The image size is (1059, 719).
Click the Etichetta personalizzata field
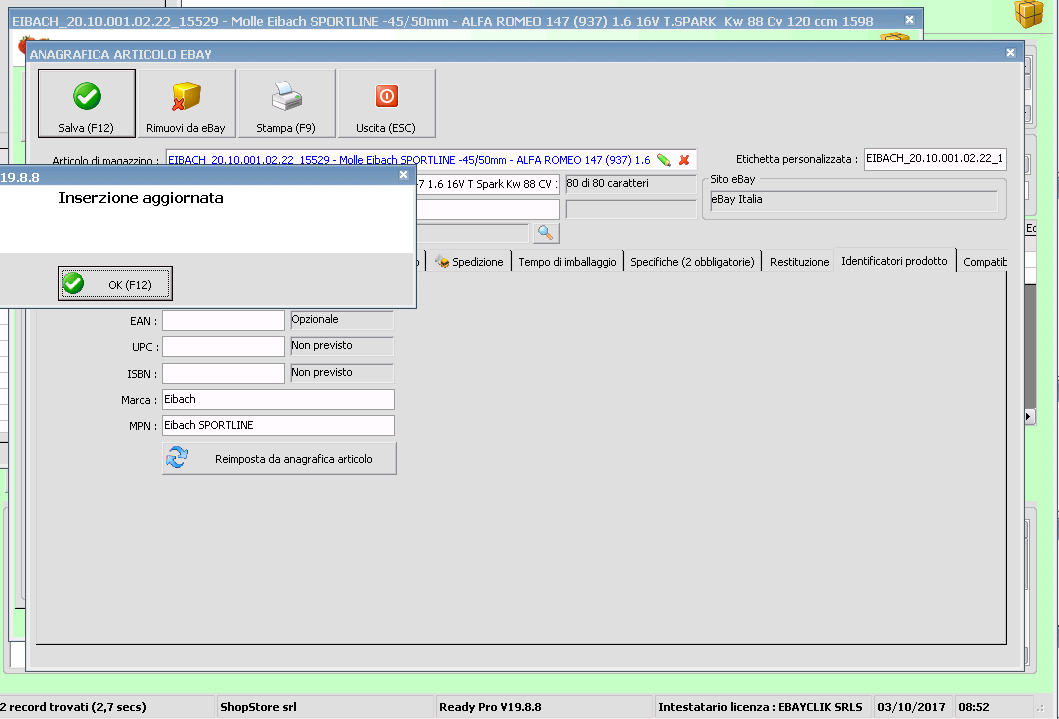tap(935, 159)
